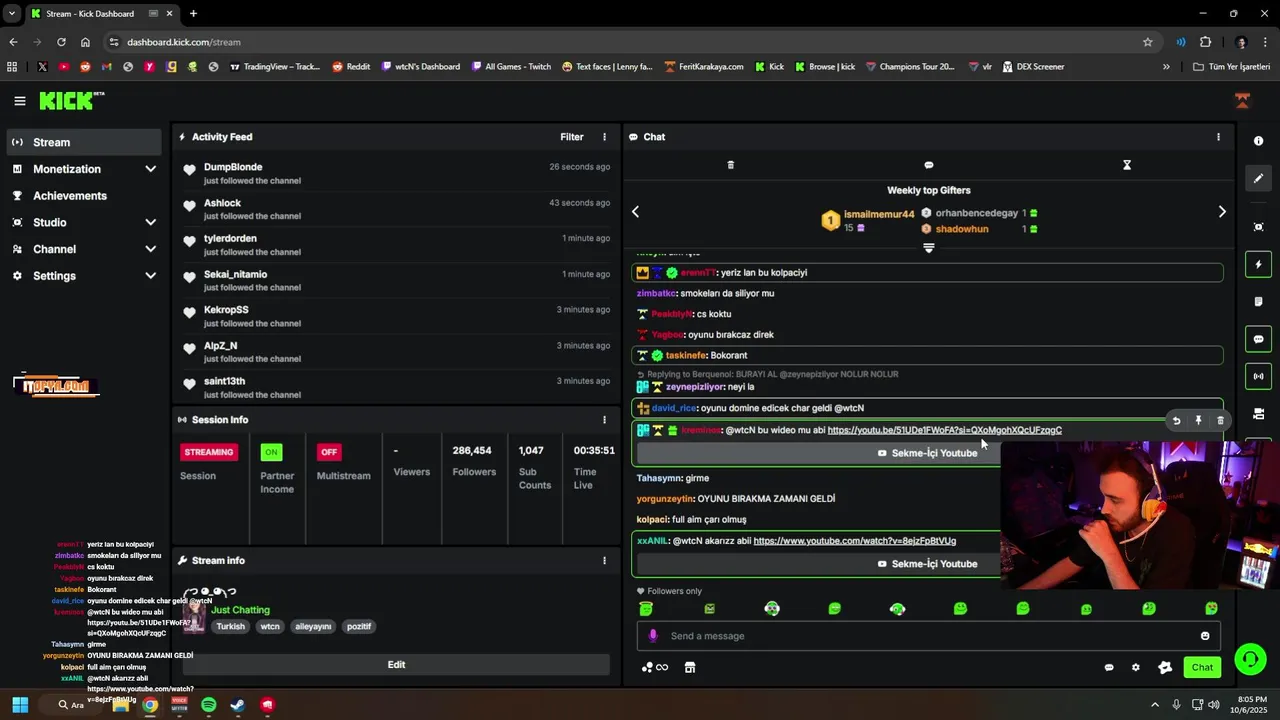Viewport: 1280px width, 720px height.
Task: Click the DumpBlonde follower entry
Action: tap(396, 173)
